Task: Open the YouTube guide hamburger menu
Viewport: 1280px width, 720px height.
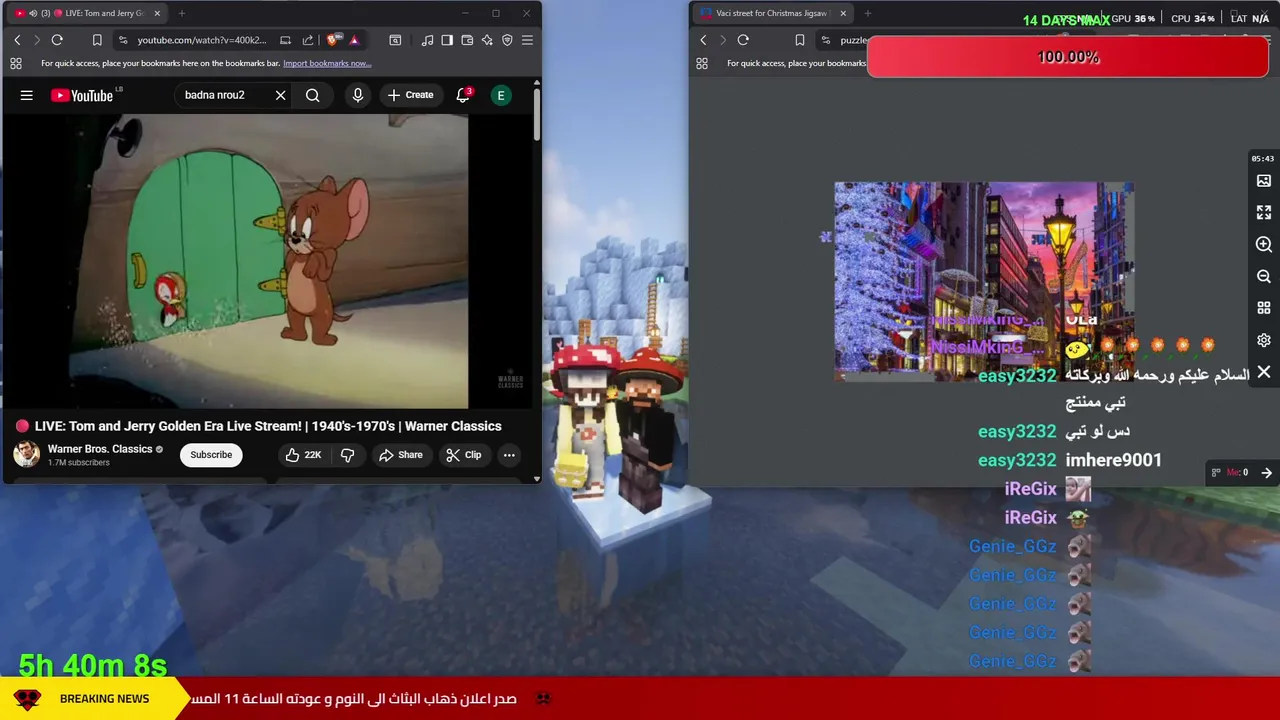Action: [x=27, y=95]
